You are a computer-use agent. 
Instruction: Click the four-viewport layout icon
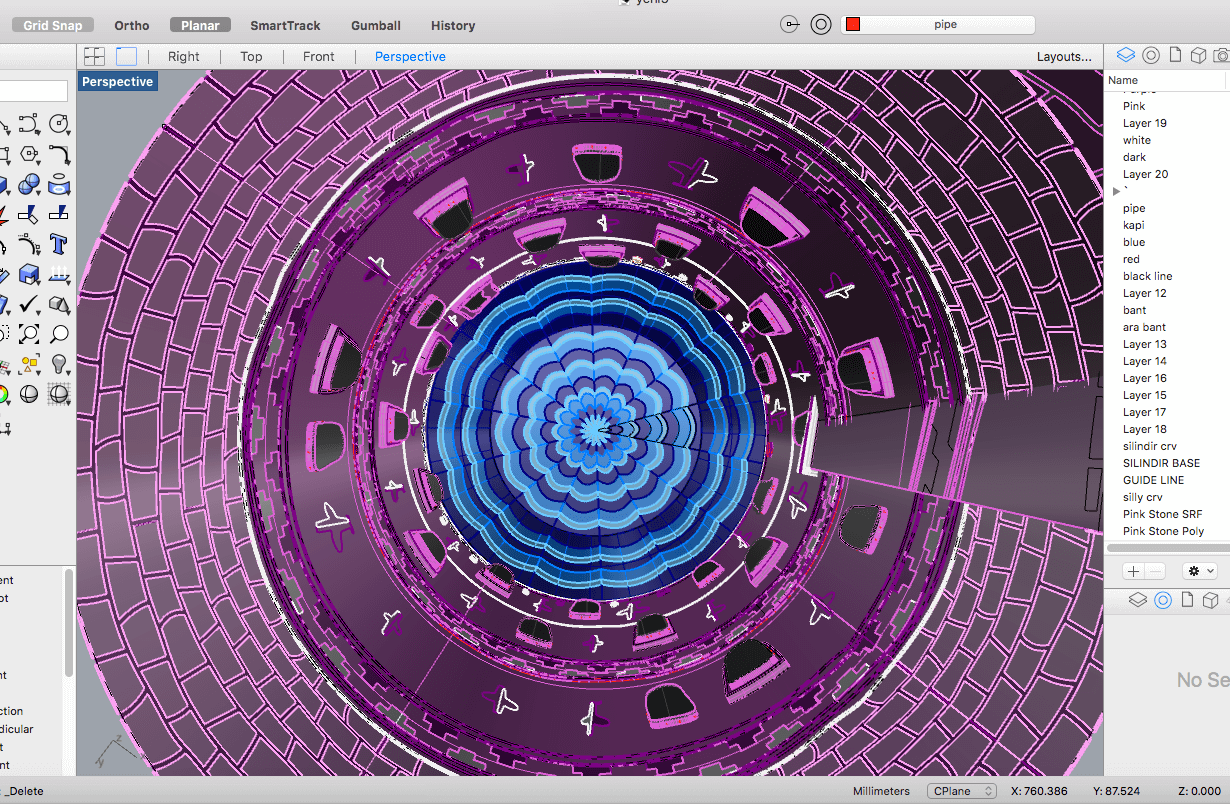94,56
